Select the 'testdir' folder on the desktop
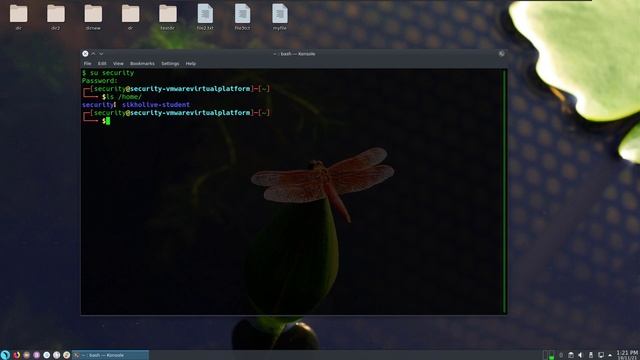Image resolution: width=640 pixels, height=360 pixels. [167, 17]
